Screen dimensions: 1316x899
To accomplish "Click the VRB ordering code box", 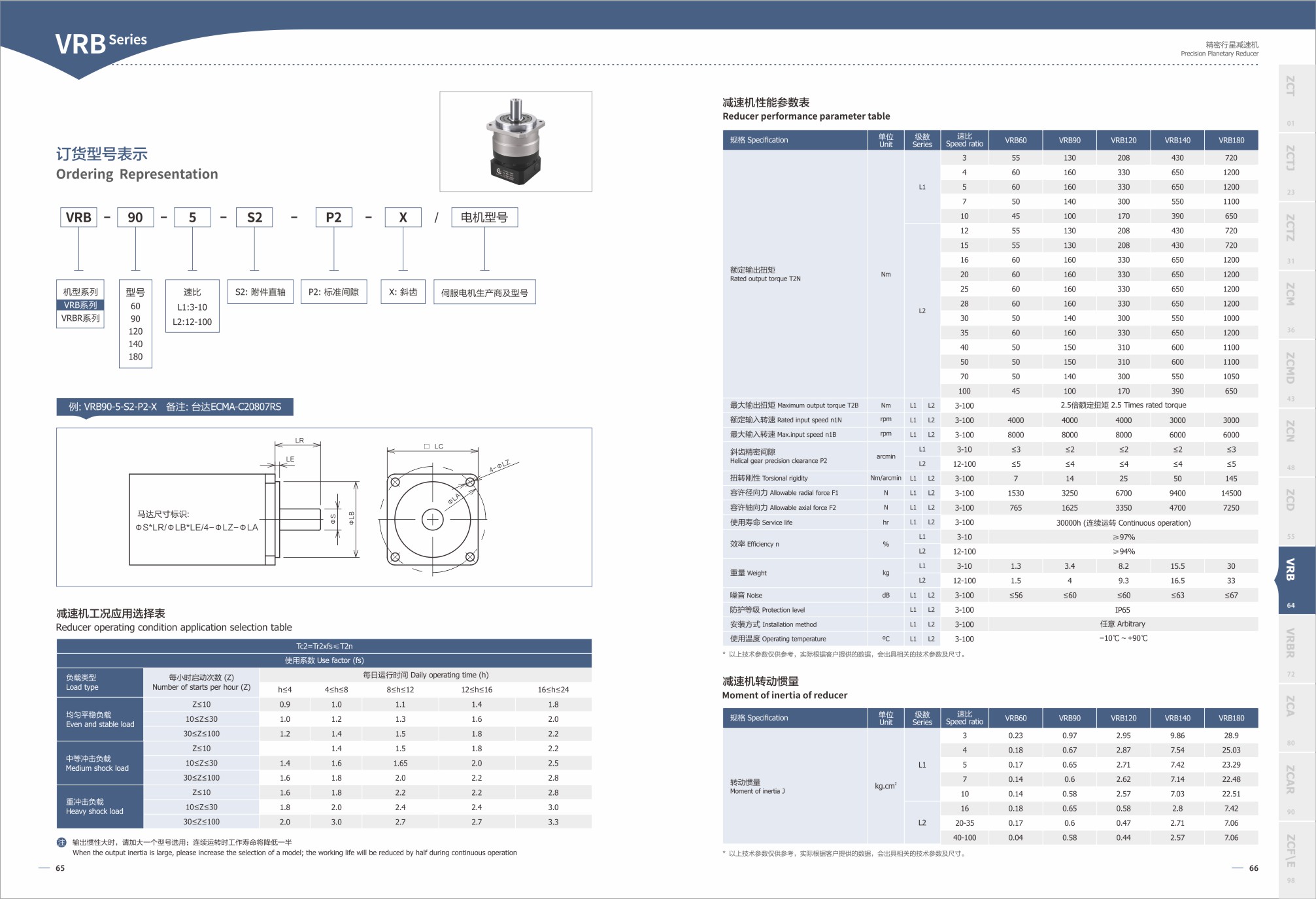I will [78, 217].
